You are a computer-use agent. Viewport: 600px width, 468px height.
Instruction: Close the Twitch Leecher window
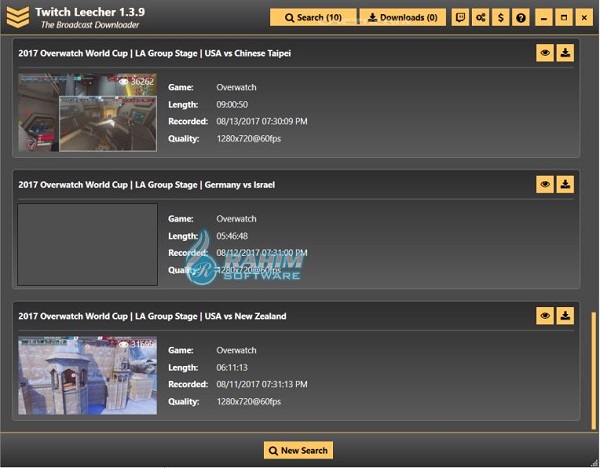pyautogui.click(x=584, y=18)
